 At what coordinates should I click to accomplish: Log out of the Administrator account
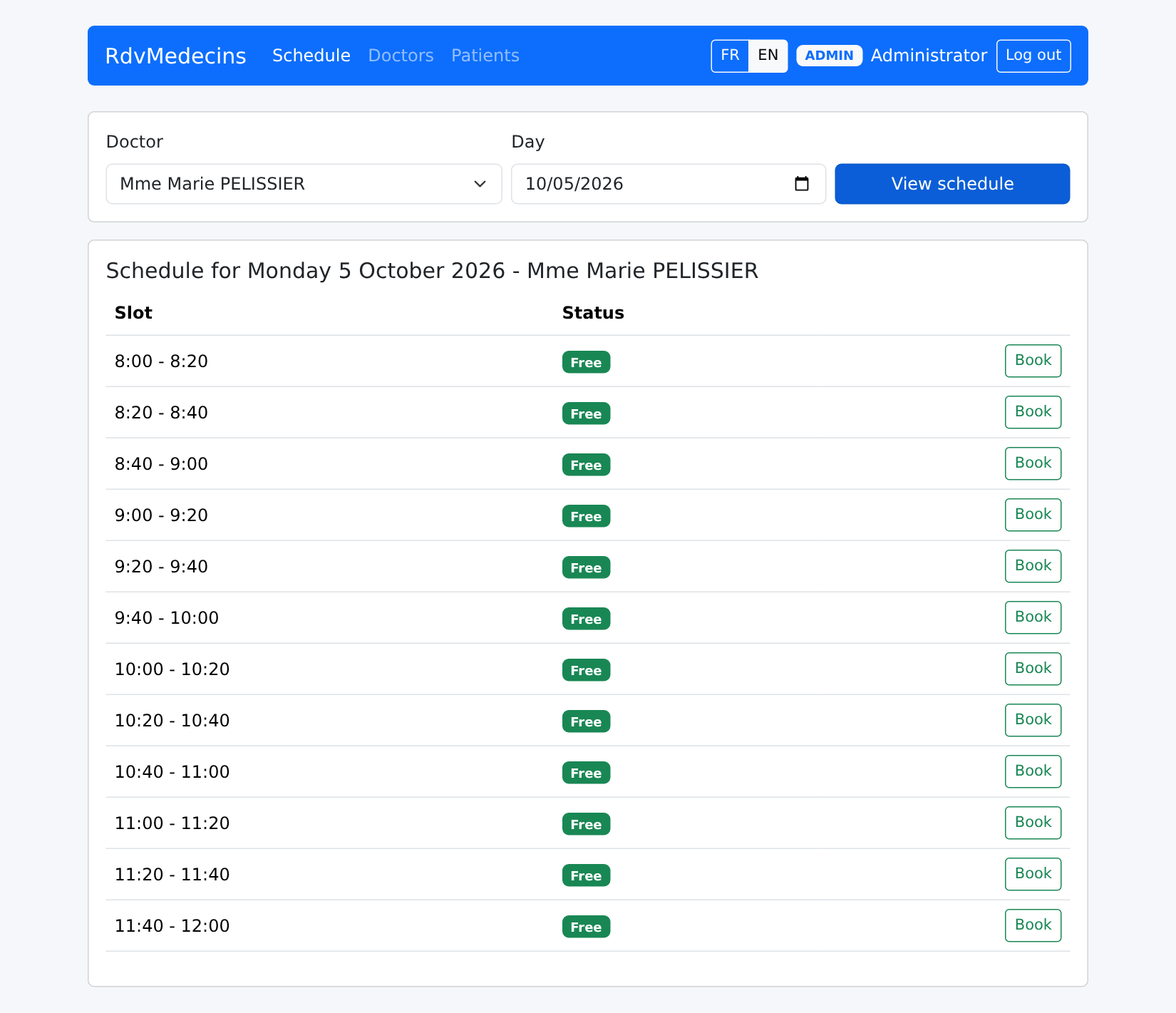point(1033,56)
